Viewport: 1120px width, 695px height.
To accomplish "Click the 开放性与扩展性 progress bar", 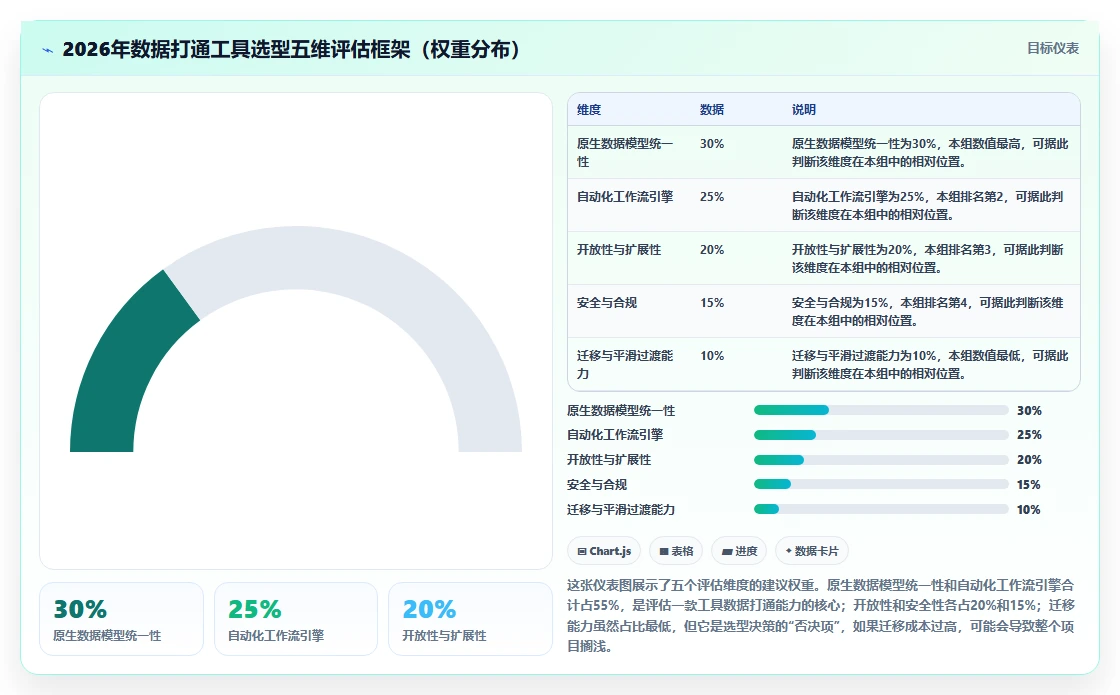I will tap(881, 460).
